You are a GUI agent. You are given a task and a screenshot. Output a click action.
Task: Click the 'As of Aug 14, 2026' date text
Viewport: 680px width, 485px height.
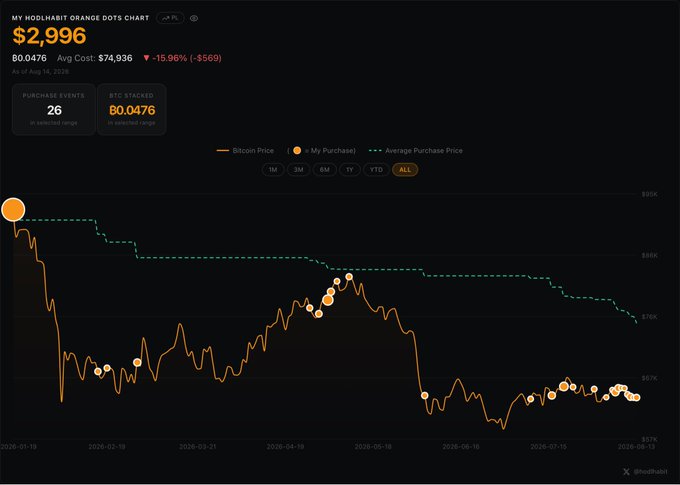(x=40, y=72)
